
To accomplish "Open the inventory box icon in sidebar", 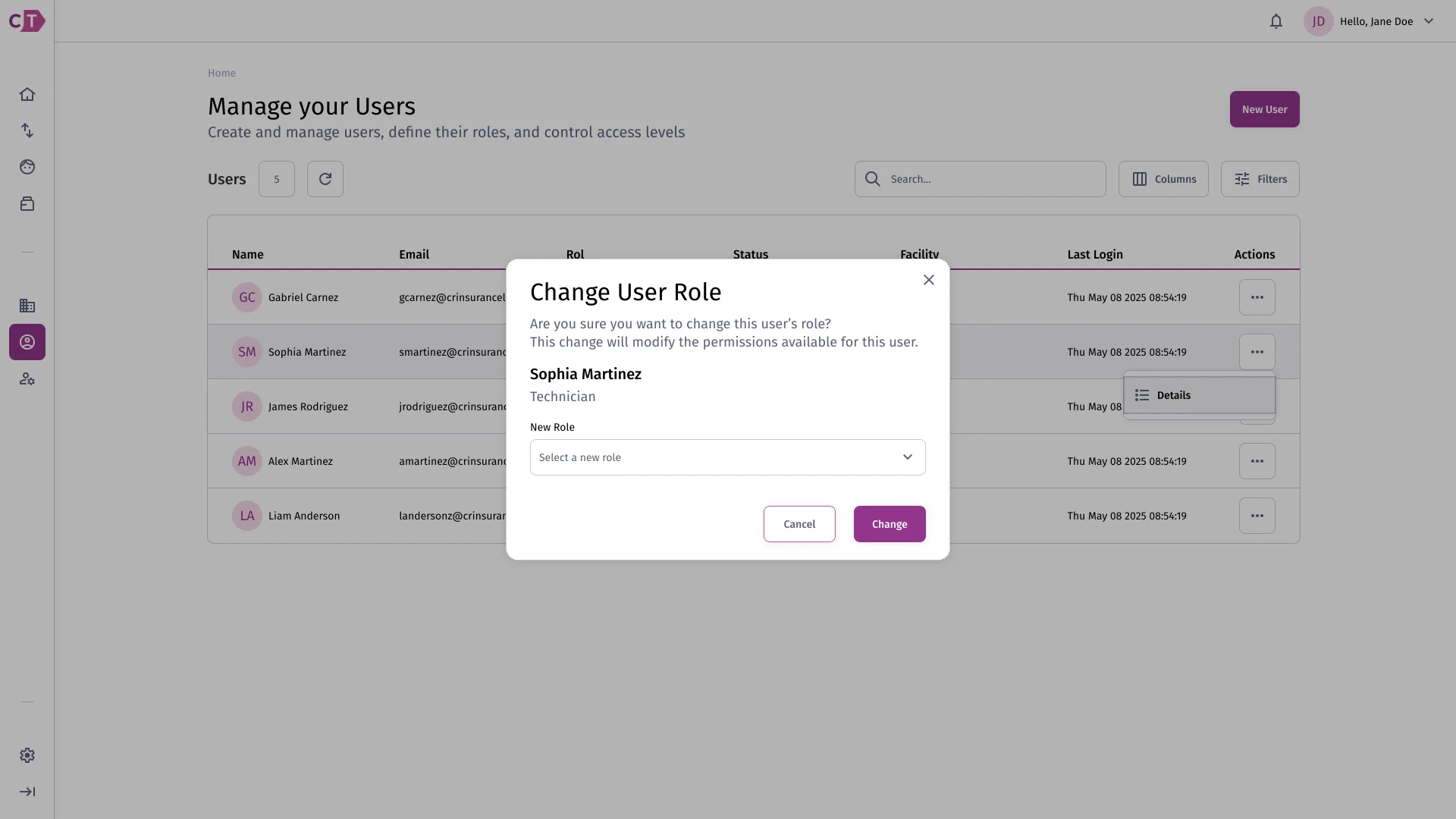I will click(27, 203).
